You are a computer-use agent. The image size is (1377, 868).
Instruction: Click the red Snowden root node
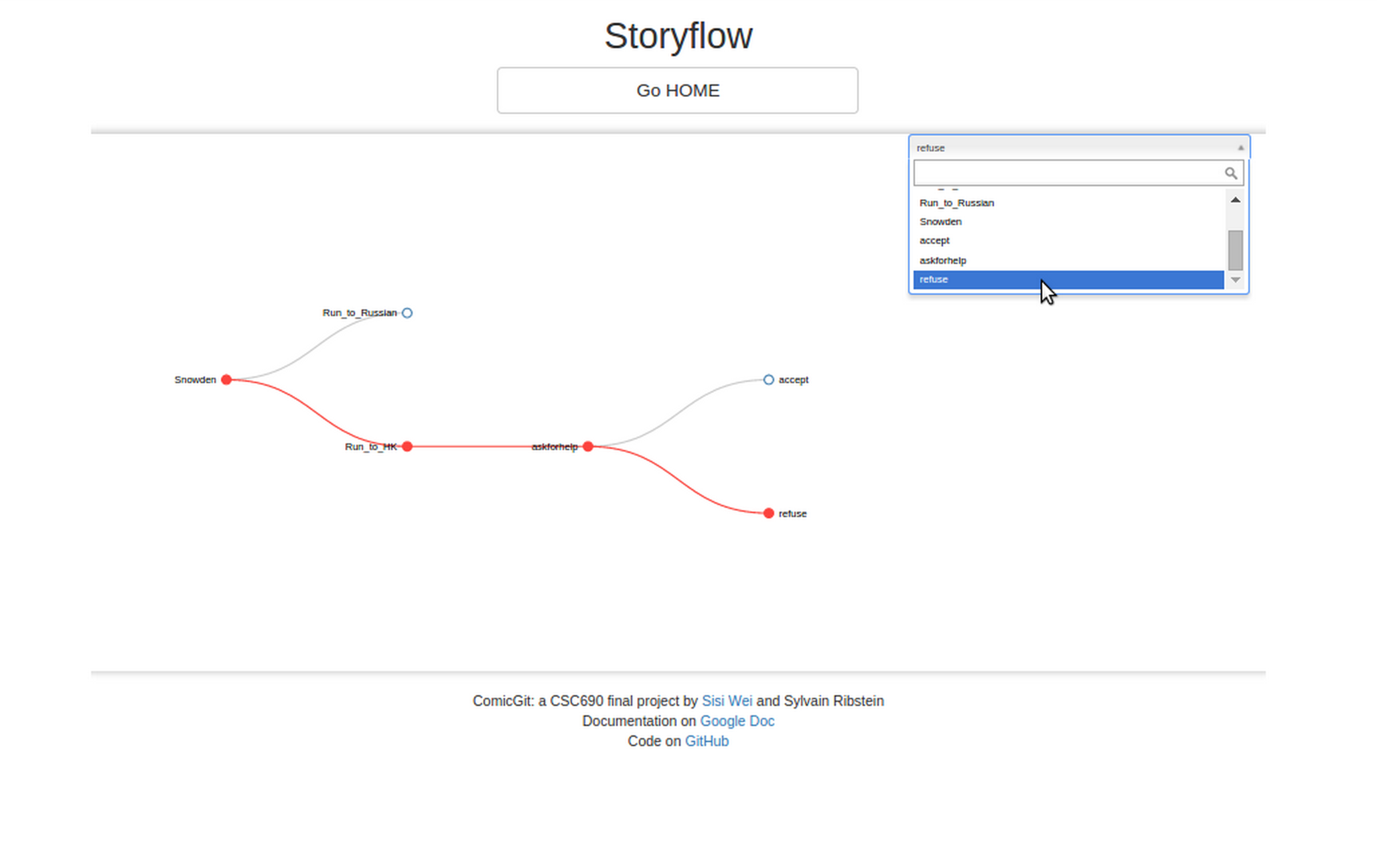[226, 380]
